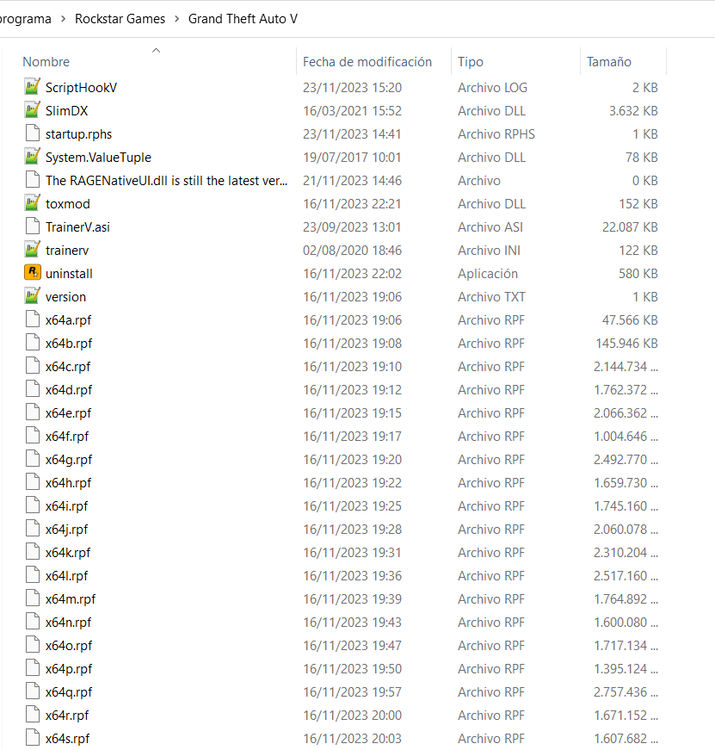Click the date 23/11/2023 15:20
Viewport: 715px width, 750px height.
(x=352, y=88)
